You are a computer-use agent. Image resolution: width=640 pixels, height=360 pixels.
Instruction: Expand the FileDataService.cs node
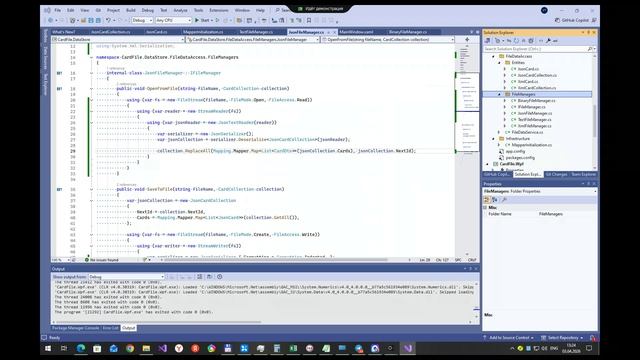(x=499, y=132)
